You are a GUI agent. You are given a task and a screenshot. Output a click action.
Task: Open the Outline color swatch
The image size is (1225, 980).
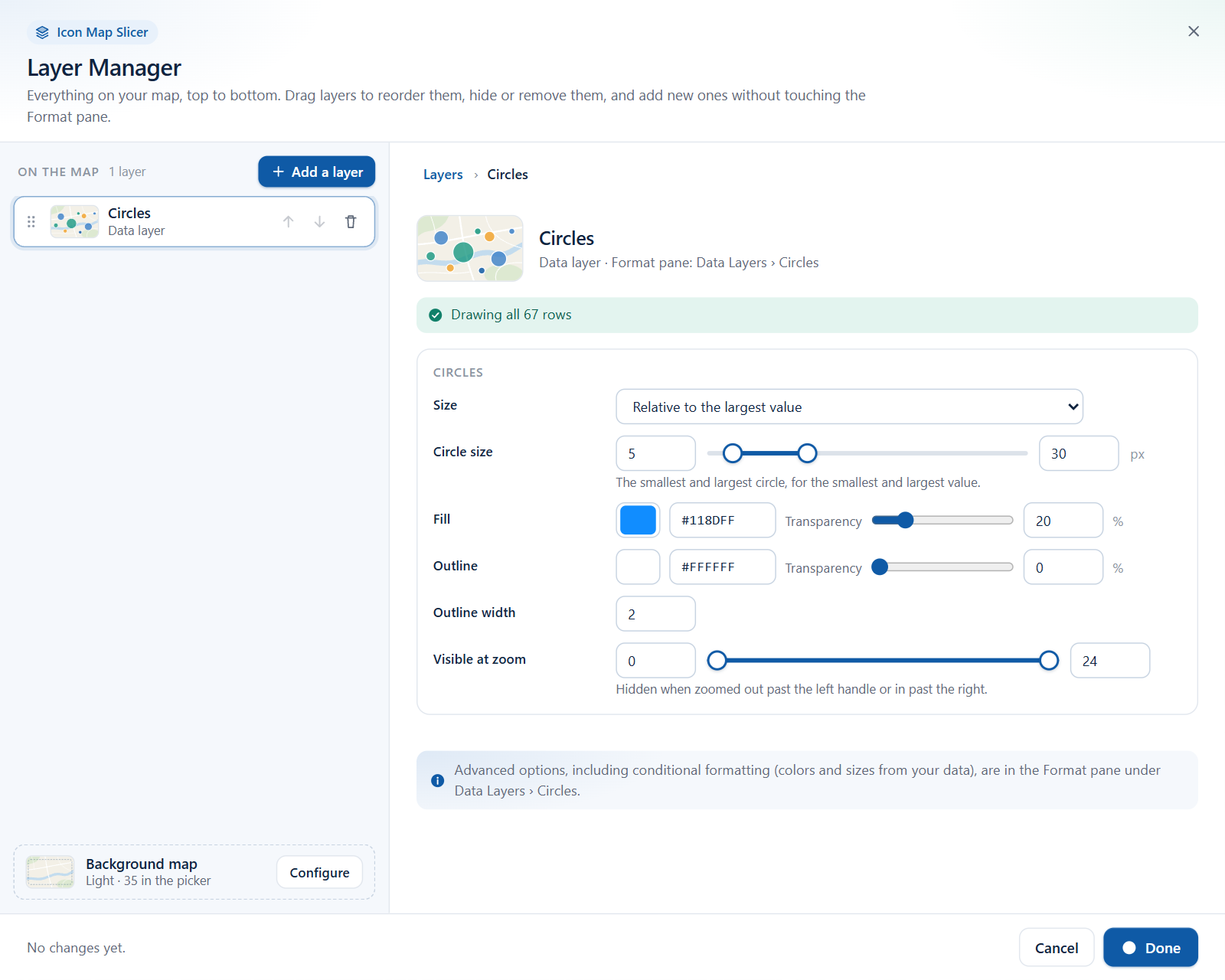(638, 567)
